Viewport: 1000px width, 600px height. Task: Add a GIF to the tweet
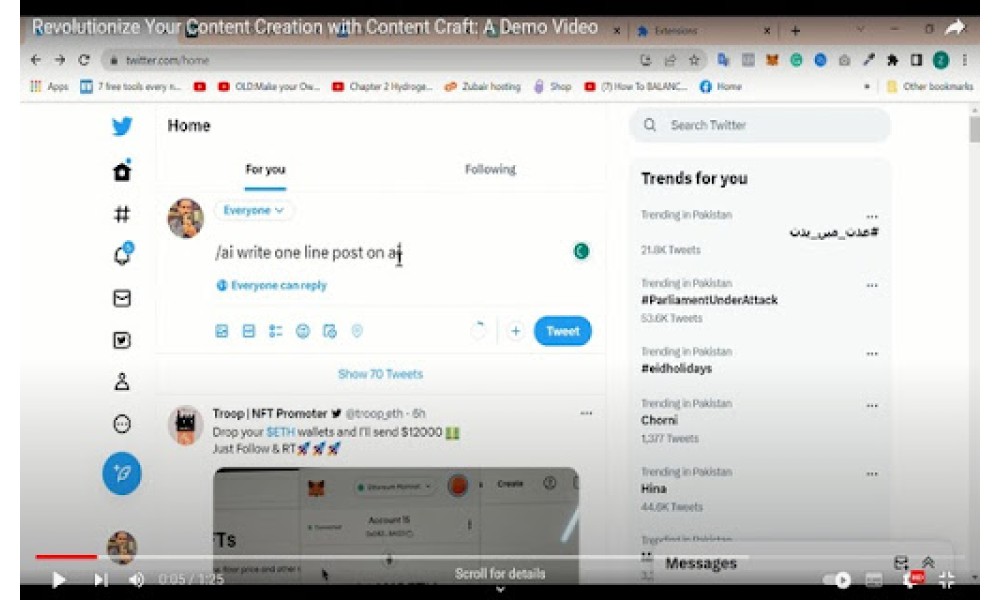coord(249,331)
